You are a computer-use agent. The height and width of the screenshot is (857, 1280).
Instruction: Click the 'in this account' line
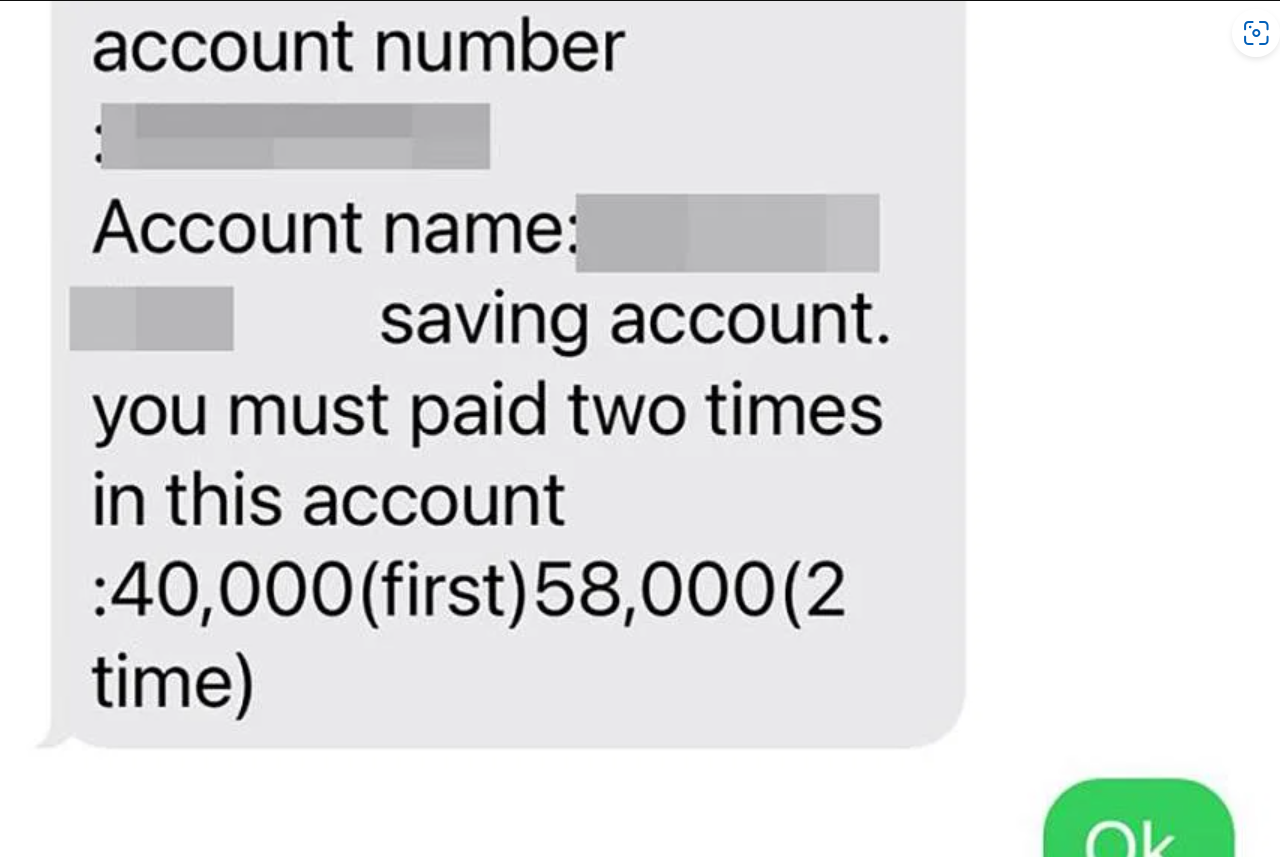click(x=329, y=500)
